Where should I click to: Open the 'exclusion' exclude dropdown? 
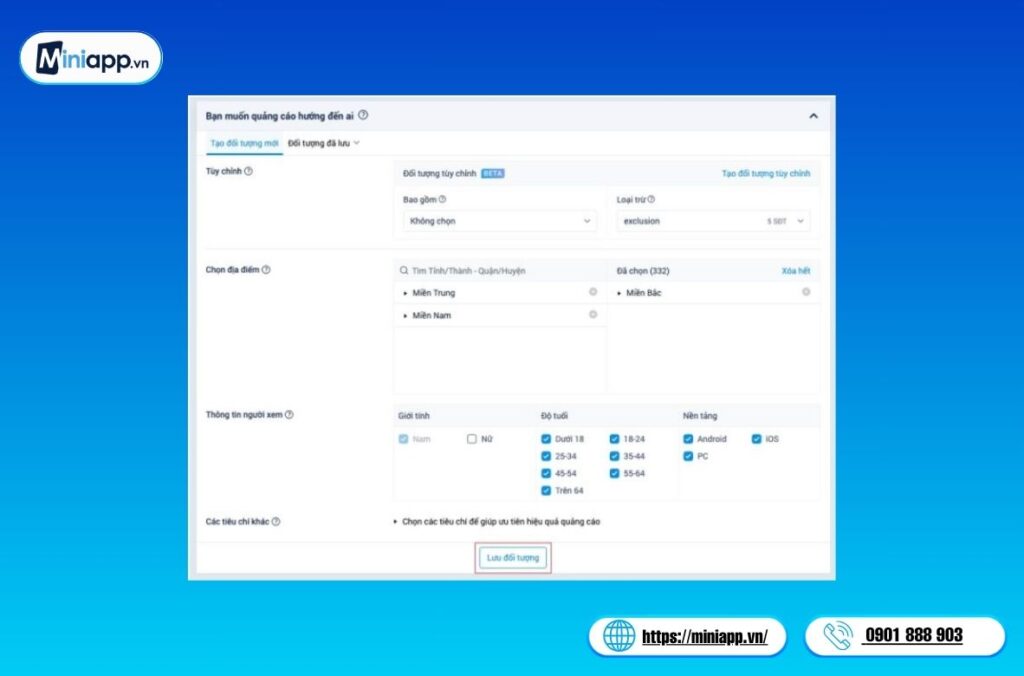(713, 221)
